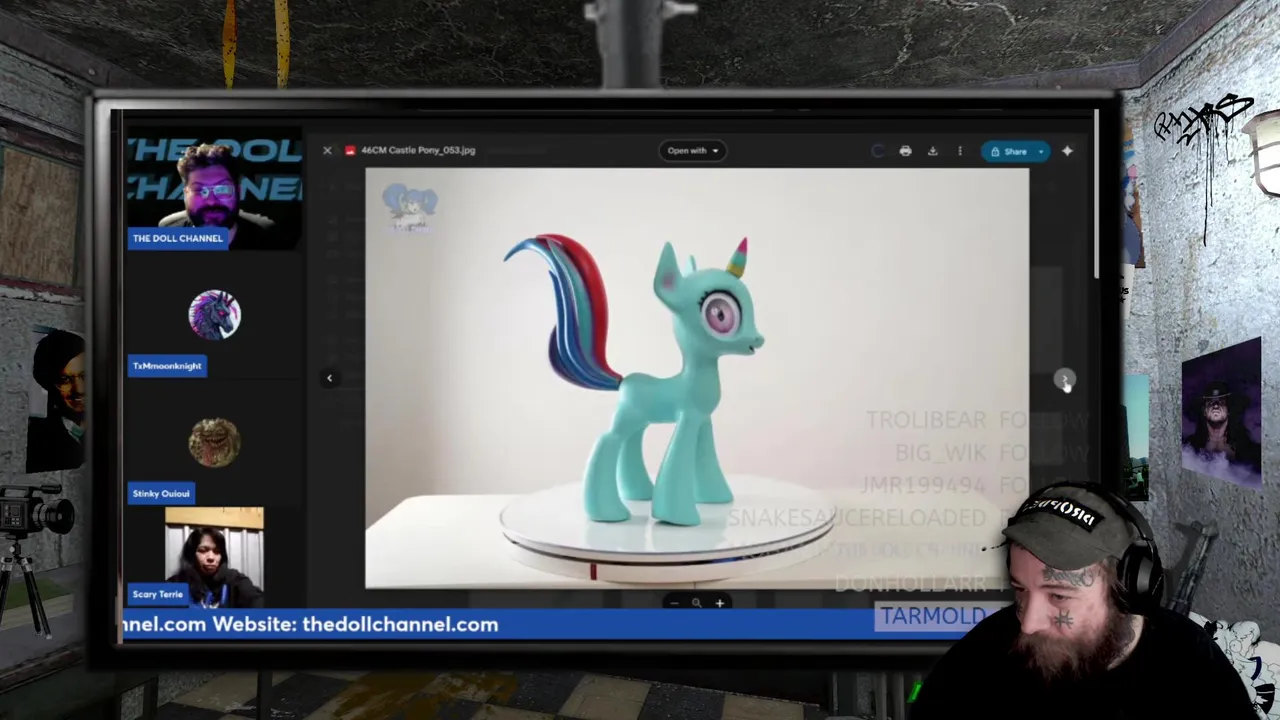Open the 'Open with' dropdown

pyautogui.click(x=693, y=151)
